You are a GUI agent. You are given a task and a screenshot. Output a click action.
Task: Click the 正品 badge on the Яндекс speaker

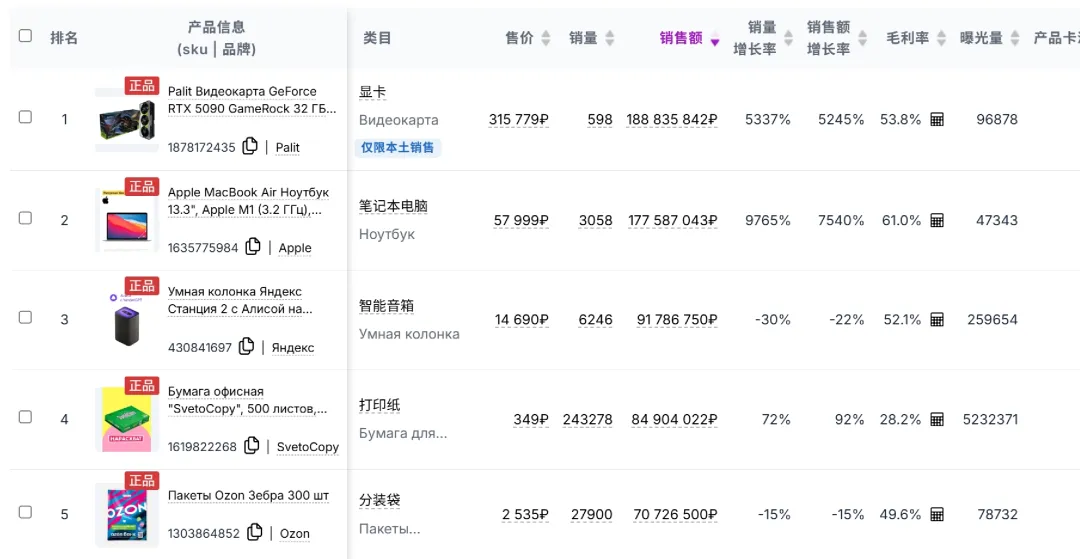pos(142,286)
